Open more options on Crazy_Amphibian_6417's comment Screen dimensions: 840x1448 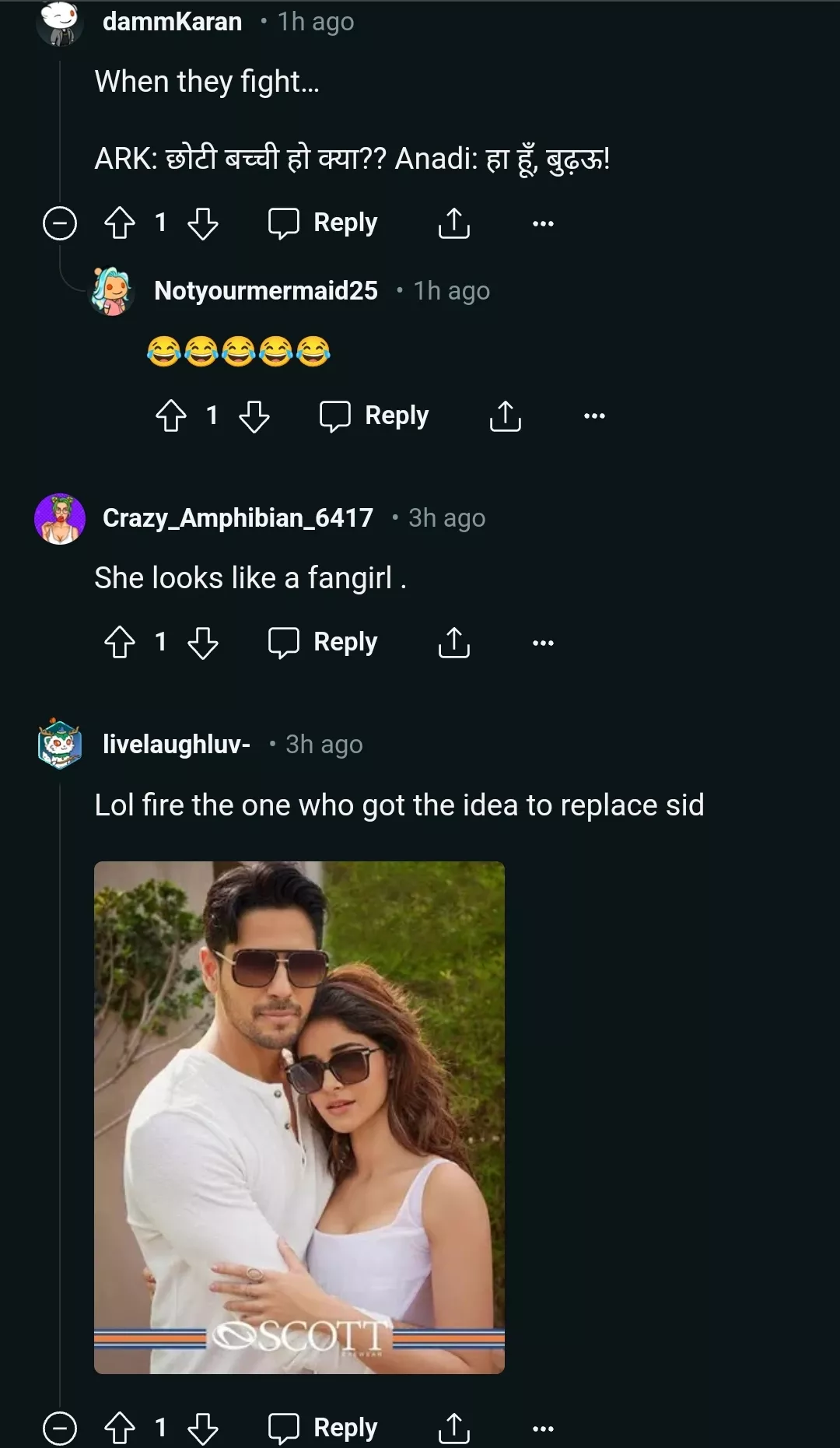[543, 643]
